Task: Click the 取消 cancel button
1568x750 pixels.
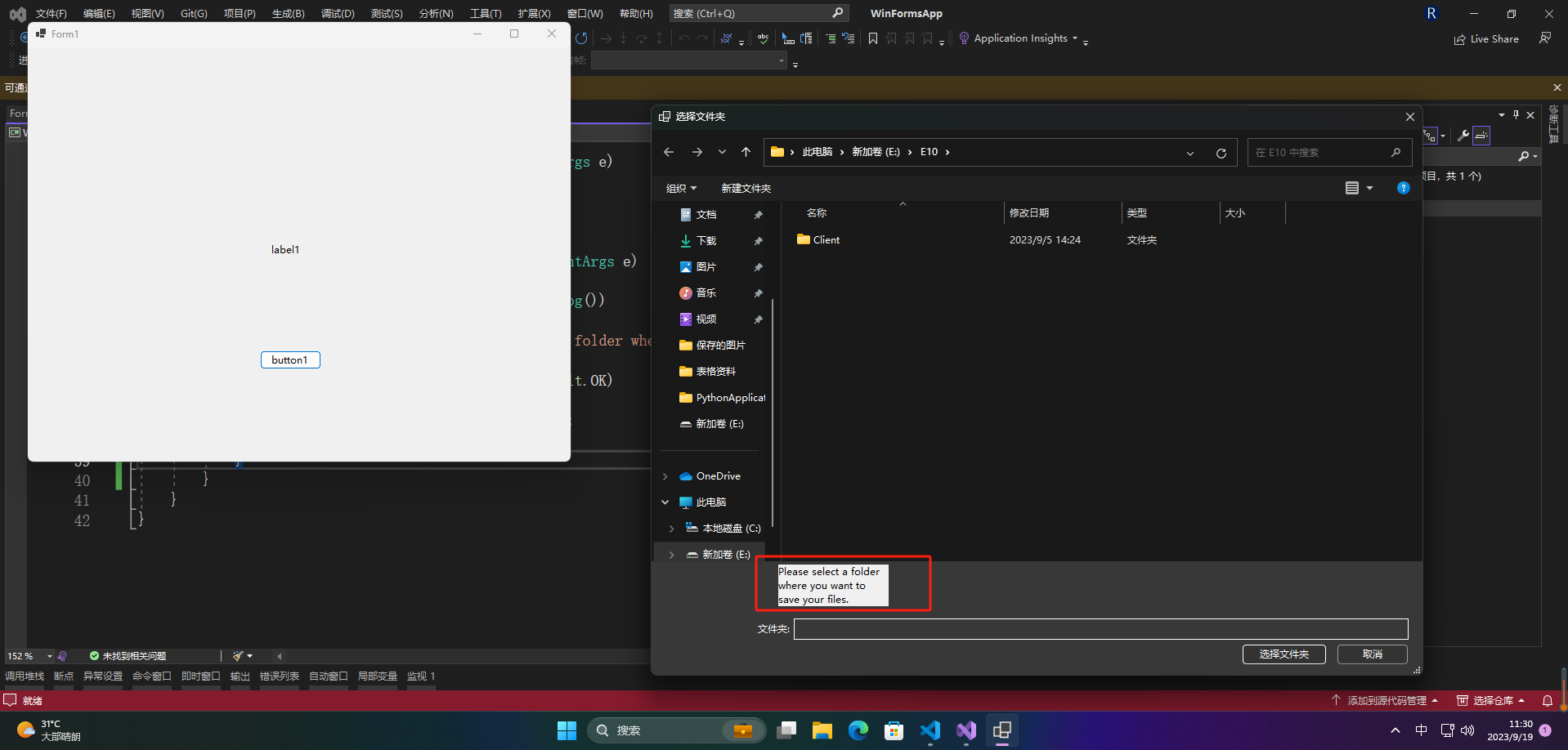Action: 1372,654
